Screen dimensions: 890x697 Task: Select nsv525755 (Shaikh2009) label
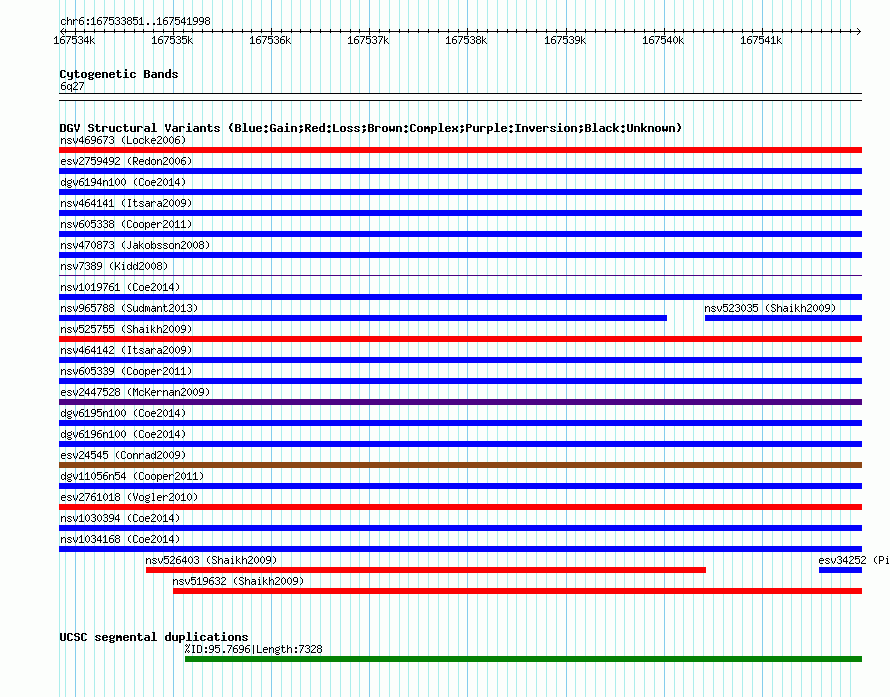tap(126, 329)
